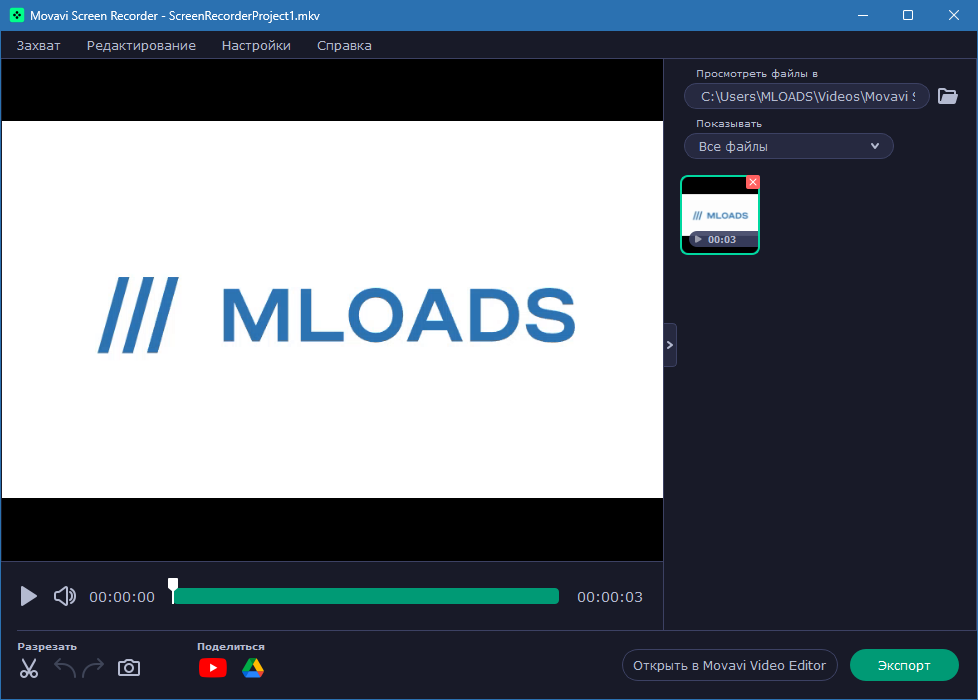The height and width of the screenshot is (700, 978).
Task: Click the video preview area
Action: point(332,310)
